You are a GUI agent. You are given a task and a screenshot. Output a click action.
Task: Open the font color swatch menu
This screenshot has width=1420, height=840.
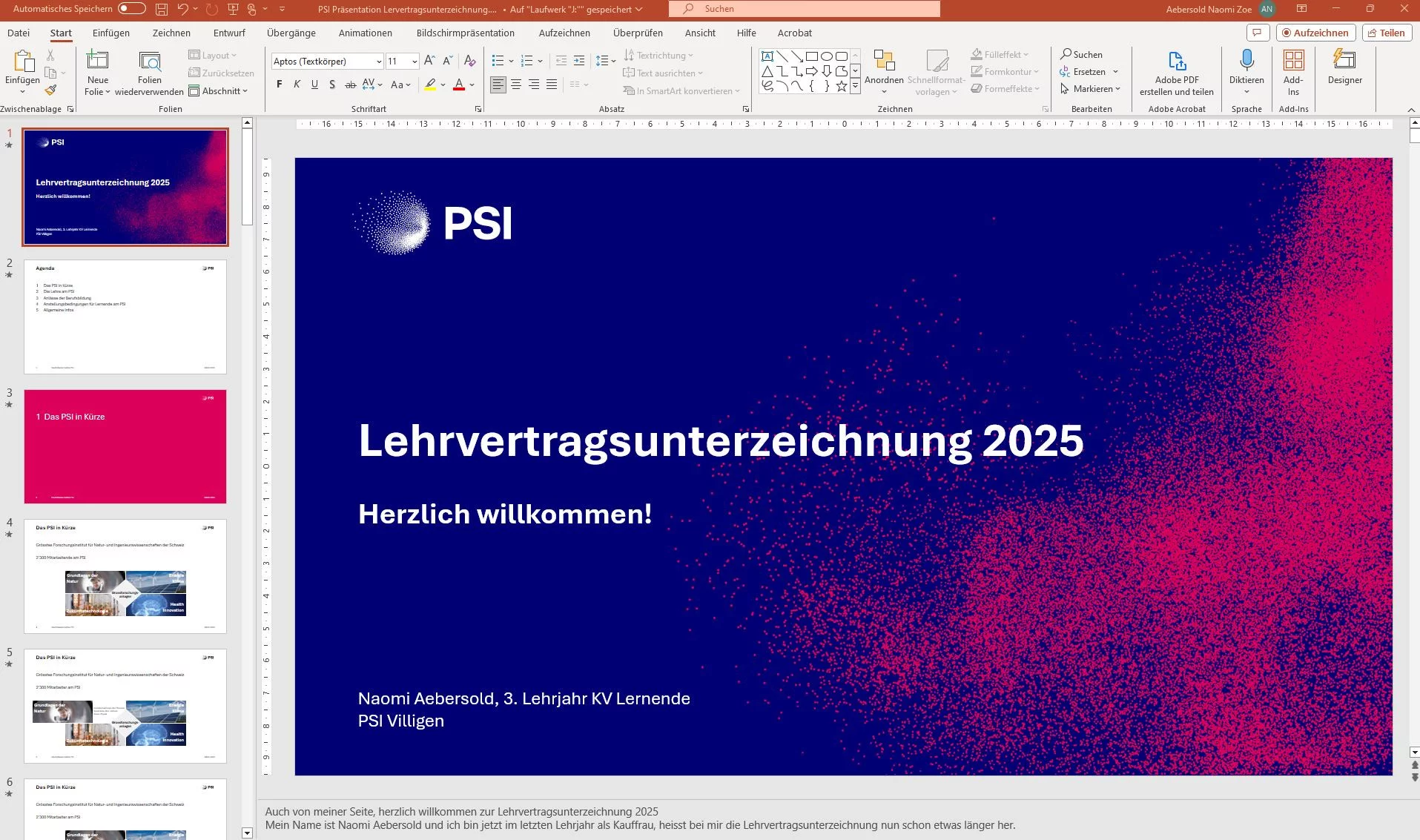pyautogui.click(x=472, y=85)
